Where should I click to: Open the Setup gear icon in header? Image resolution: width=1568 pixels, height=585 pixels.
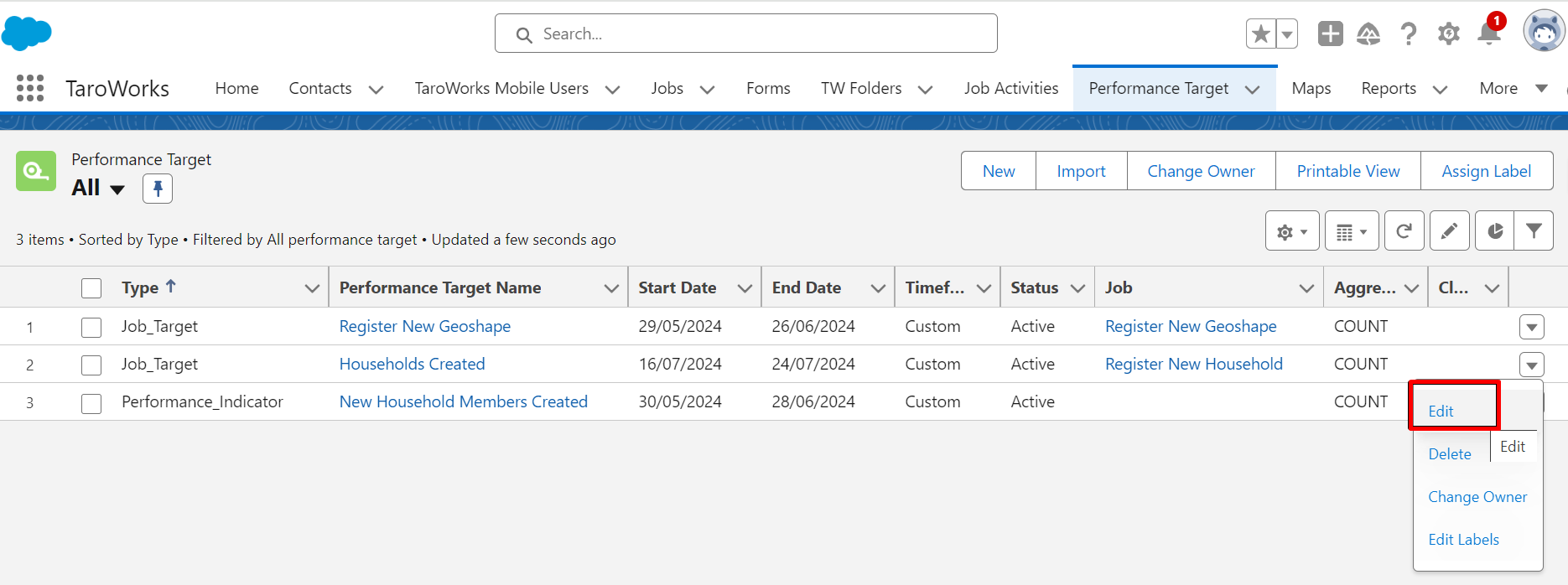(x=1449, y=34)
